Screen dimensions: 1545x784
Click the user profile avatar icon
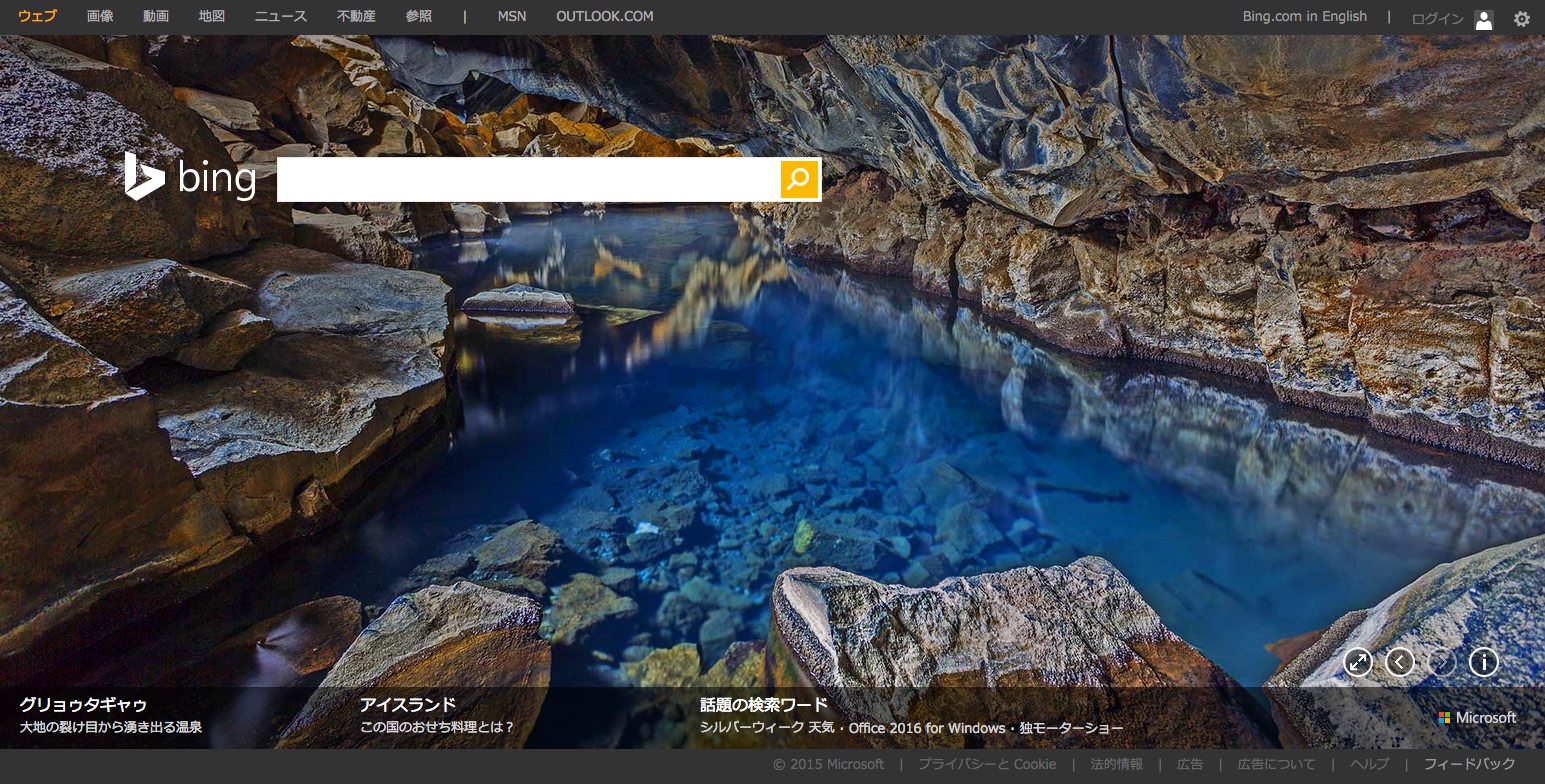pyautogui.click(x=1484, y=19)
